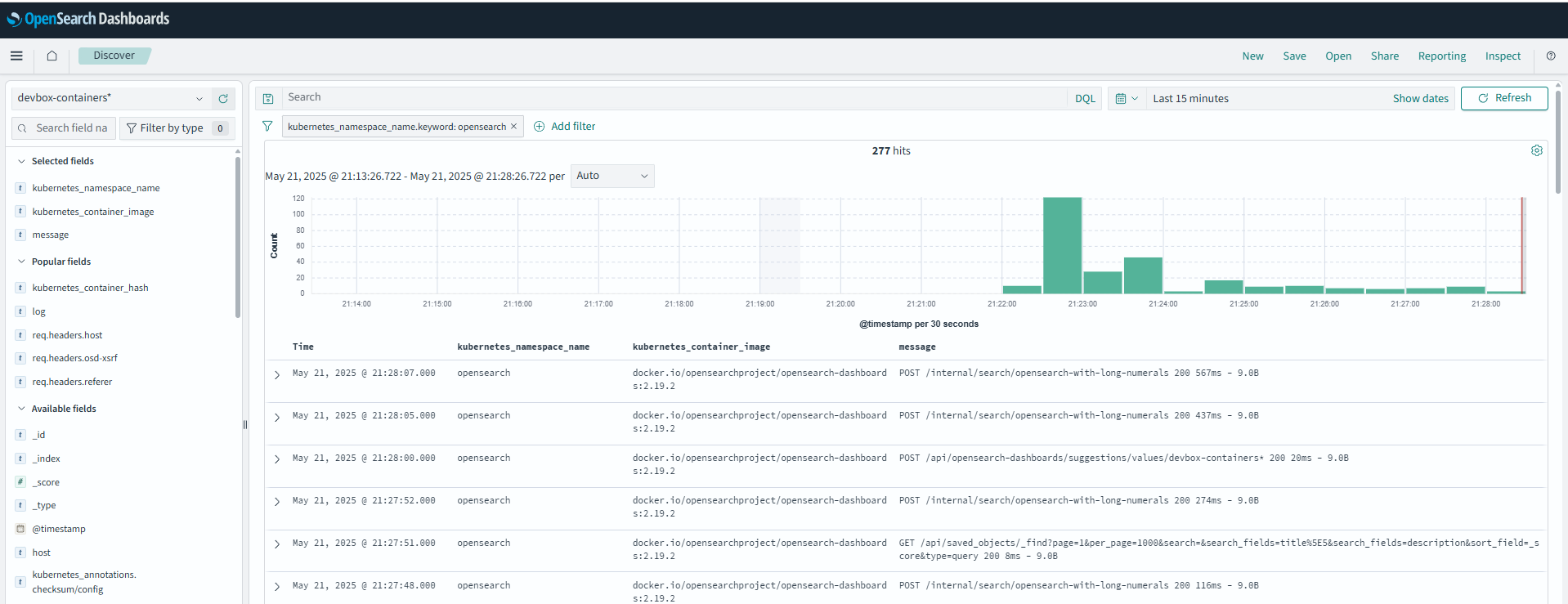This screenshot has width=1568, height=604.
Task: Click type icon beside log field
Action: tap(20, 311)
